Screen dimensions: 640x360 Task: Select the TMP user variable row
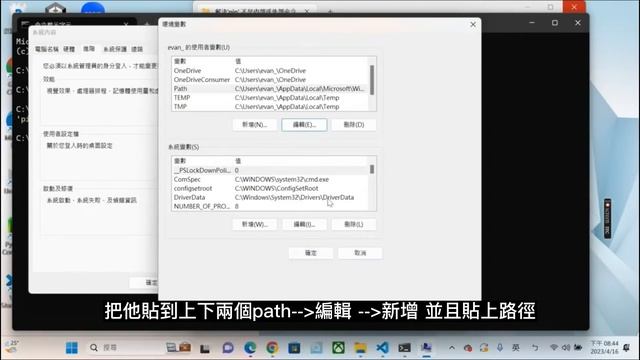[x=270, y=107]
